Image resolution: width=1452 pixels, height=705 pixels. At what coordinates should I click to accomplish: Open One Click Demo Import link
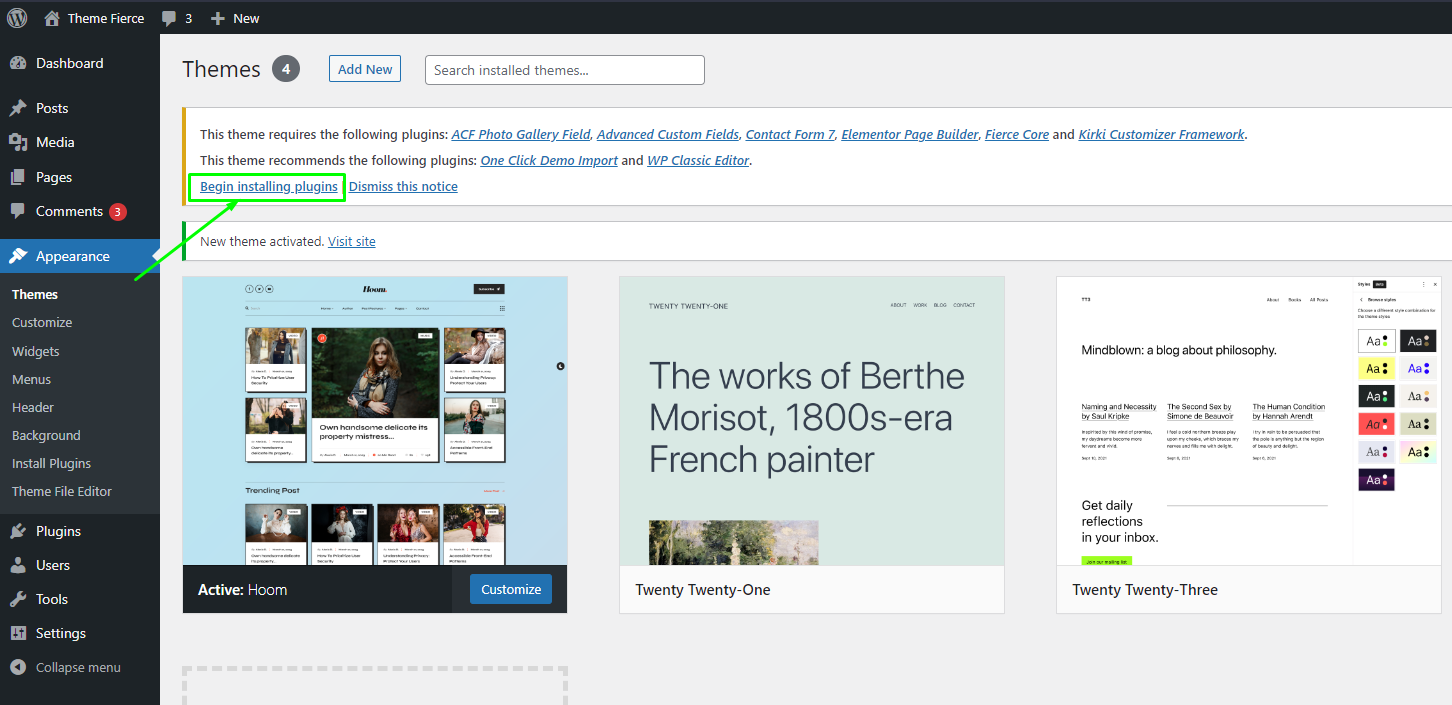click(549, 160)
